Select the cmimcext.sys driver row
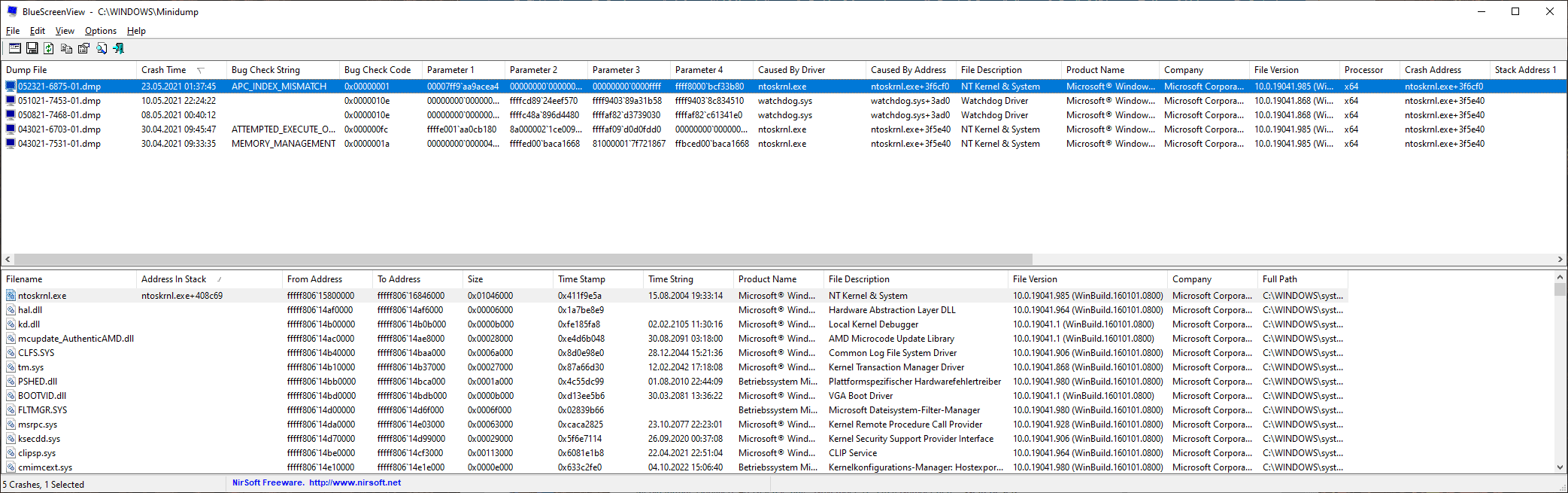 coord(675,467)
